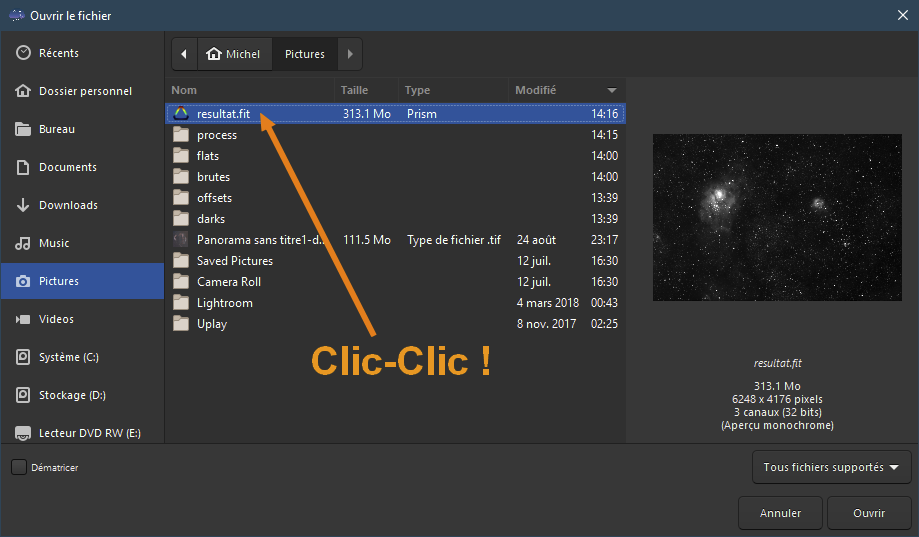Select the process folder row
This screenshot has width=919, height=537.
tap(396, 135)
